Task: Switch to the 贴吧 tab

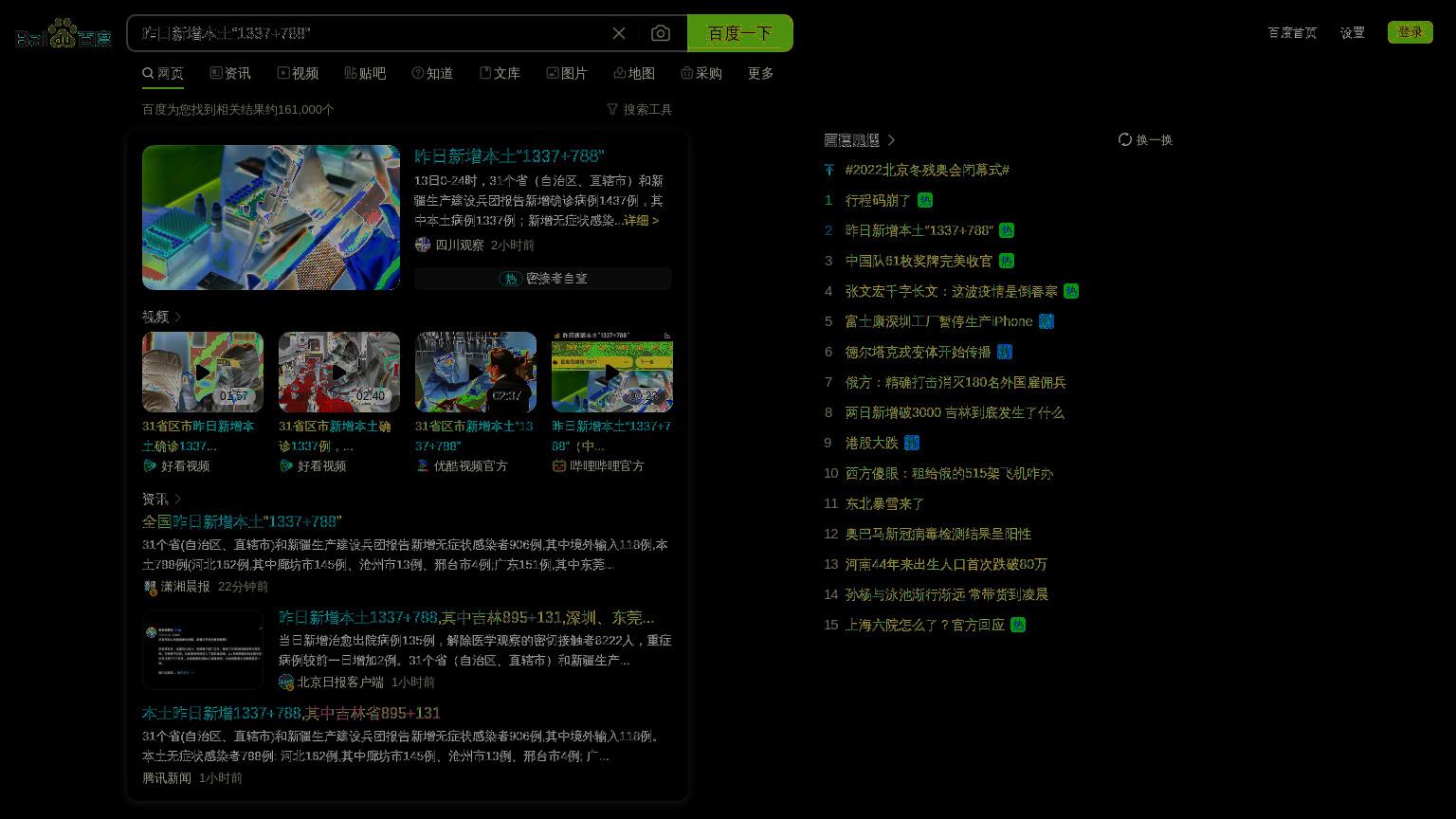Action: (x=365, y=73)
